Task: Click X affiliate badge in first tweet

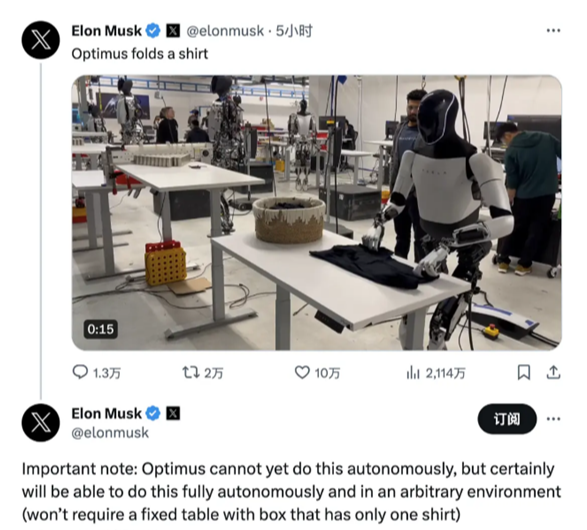Action: (173, 31)
